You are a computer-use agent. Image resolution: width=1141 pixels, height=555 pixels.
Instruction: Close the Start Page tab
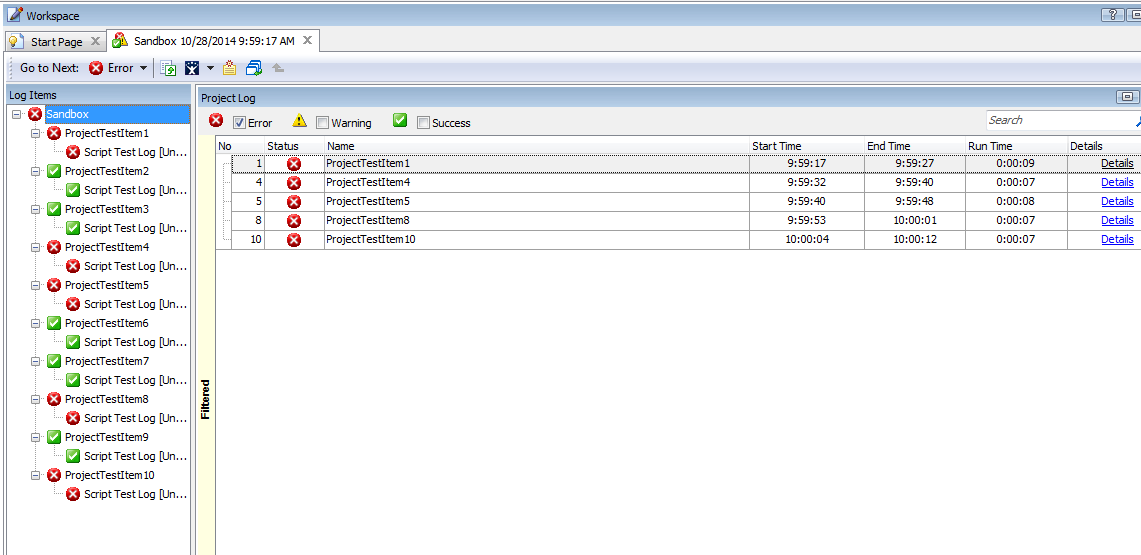pyautogui.click(x=95, y=41)
